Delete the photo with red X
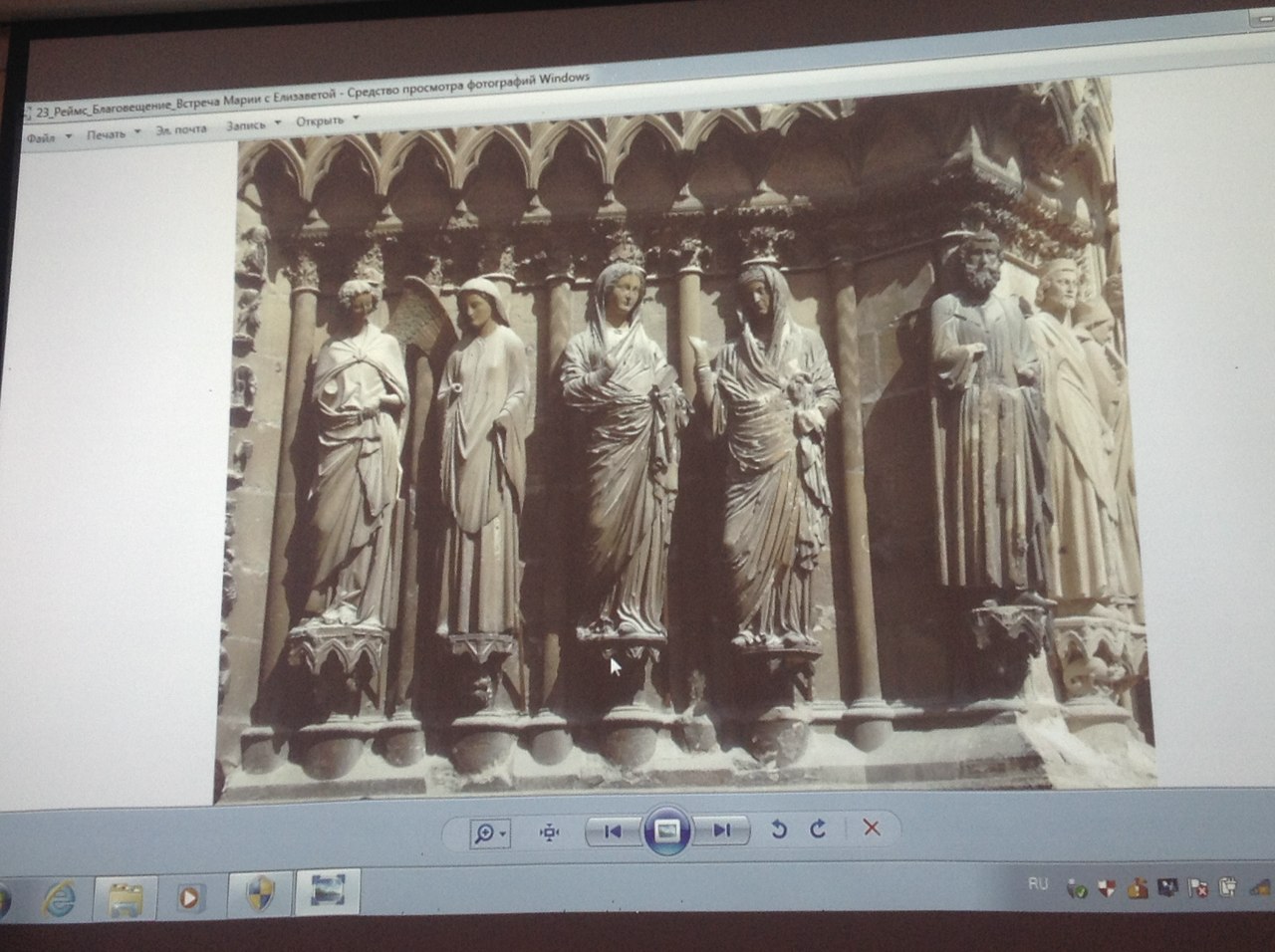 [872, 828]
